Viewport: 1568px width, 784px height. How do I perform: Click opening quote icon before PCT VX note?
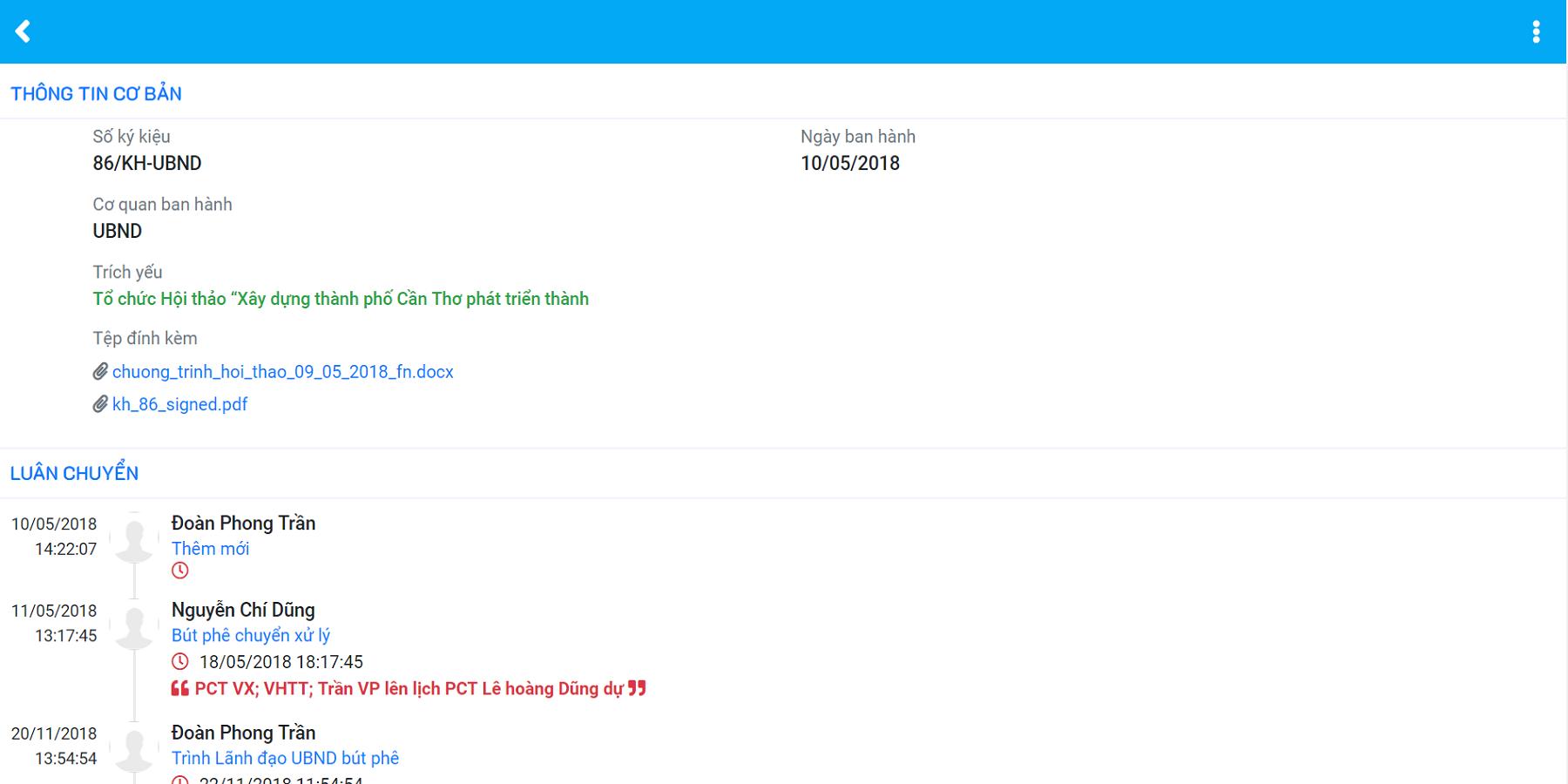(180, 689)
